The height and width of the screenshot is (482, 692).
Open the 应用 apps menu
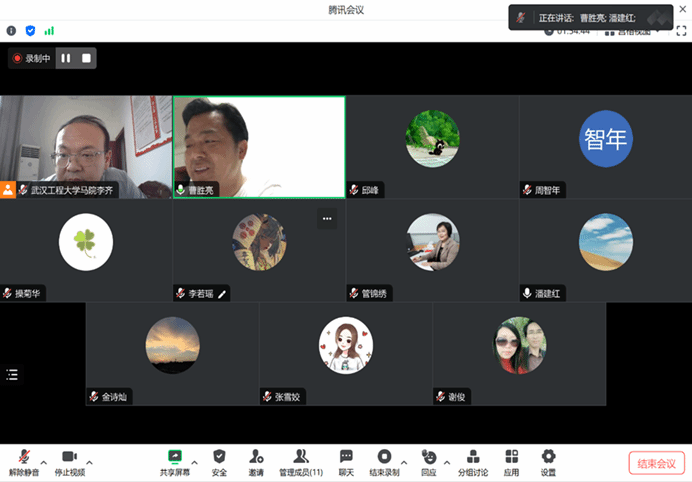(x=511, y=461)
